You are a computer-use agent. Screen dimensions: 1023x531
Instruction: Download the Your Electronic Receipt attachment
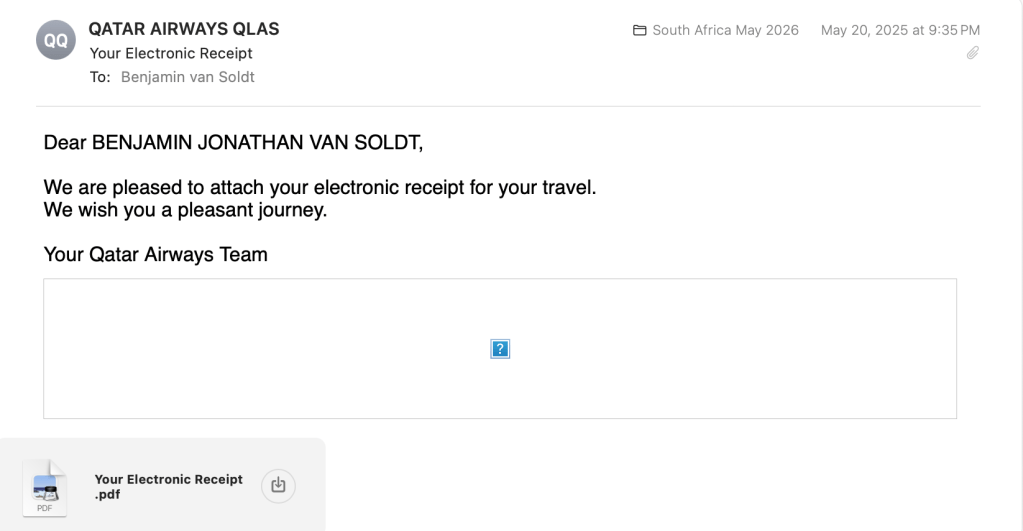click(278, 486)
